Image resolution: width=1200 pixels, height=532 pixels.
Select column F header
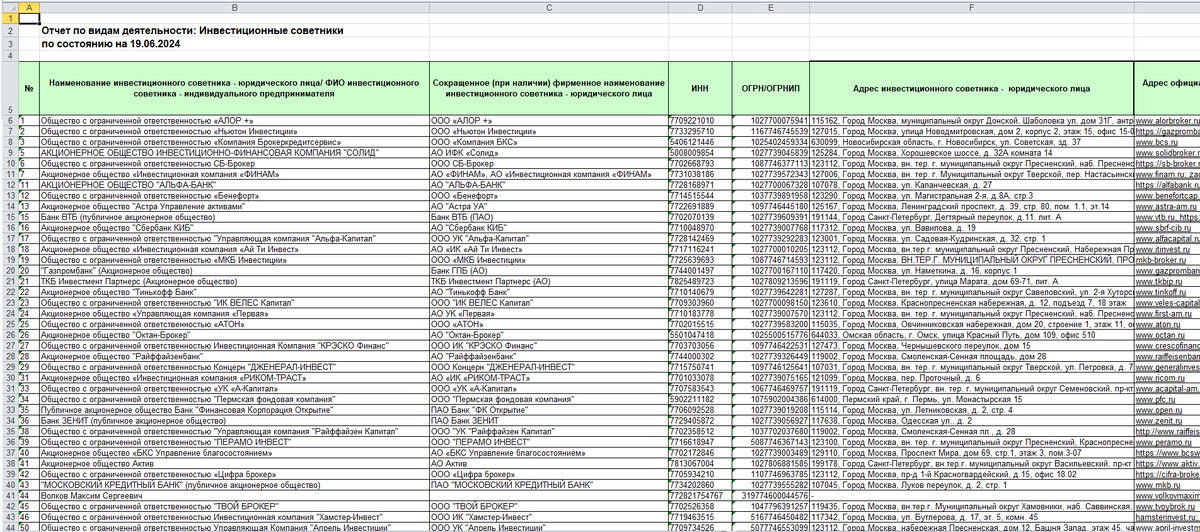tap(973, 8)
